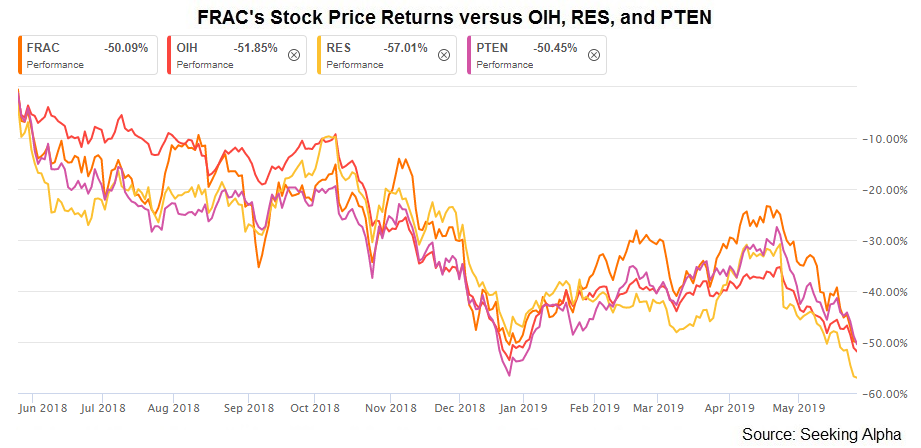
Task: Click the -50.00% y-axis label
Action: pyautogui.click(x=885, y=342)
